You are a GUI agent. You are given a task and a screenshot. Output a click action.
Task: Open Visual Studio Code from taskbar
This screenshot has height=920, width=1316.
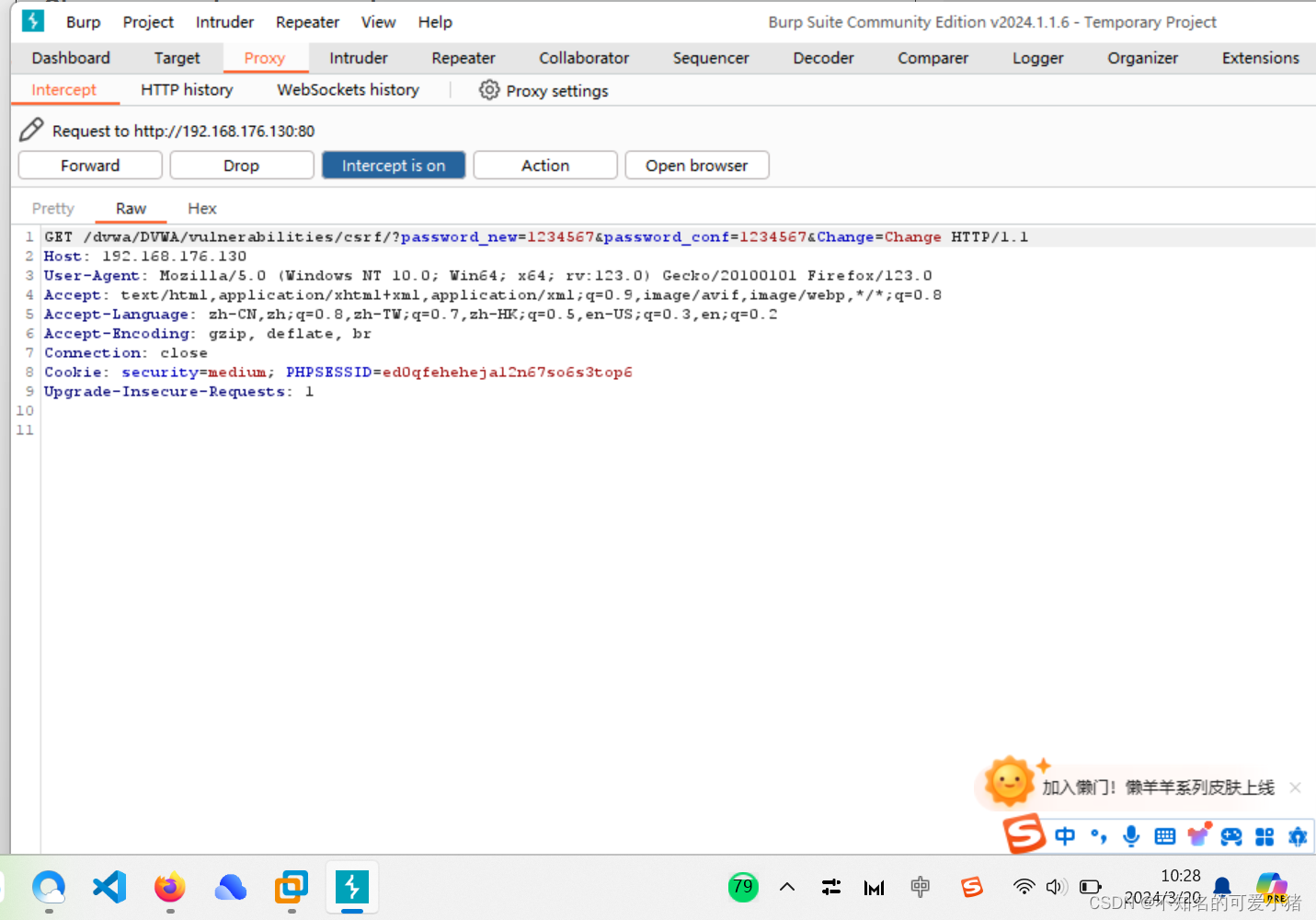click(109, 887)
